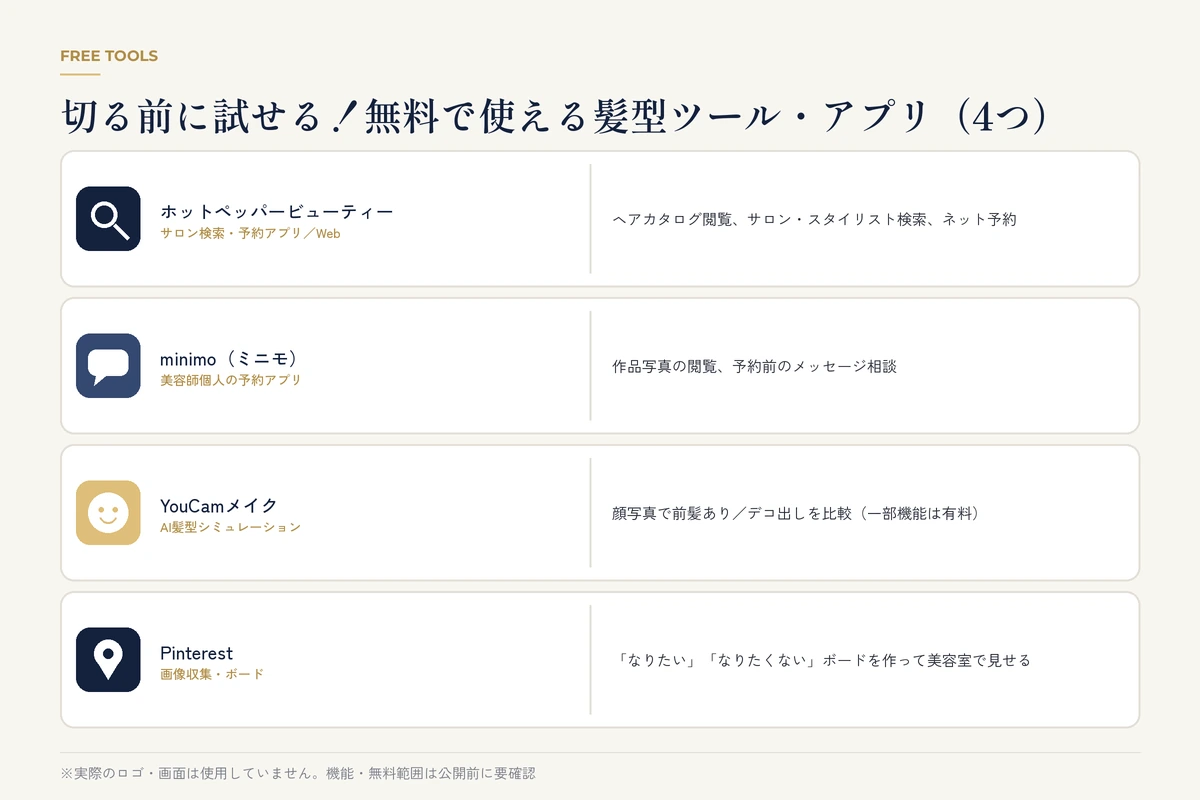Click the 「なりたい」「なりたくない」ボード description

tap(821, 660)
